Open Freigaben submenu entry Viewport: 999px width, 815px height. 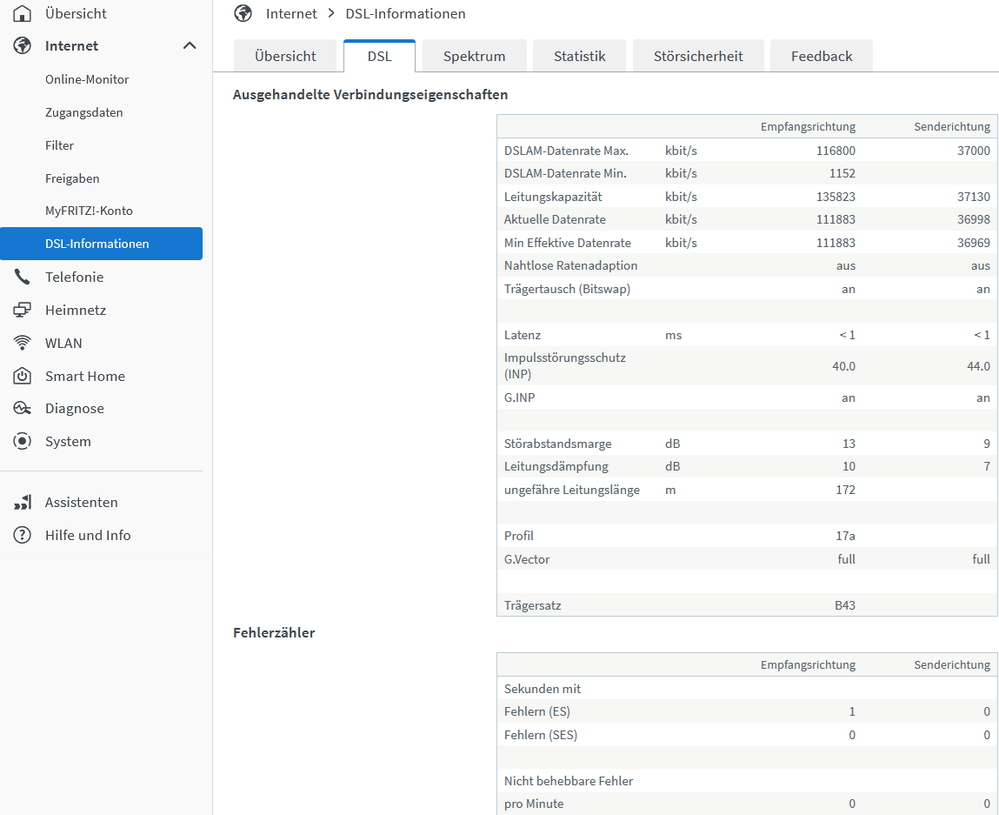click(x=72, y=178)
